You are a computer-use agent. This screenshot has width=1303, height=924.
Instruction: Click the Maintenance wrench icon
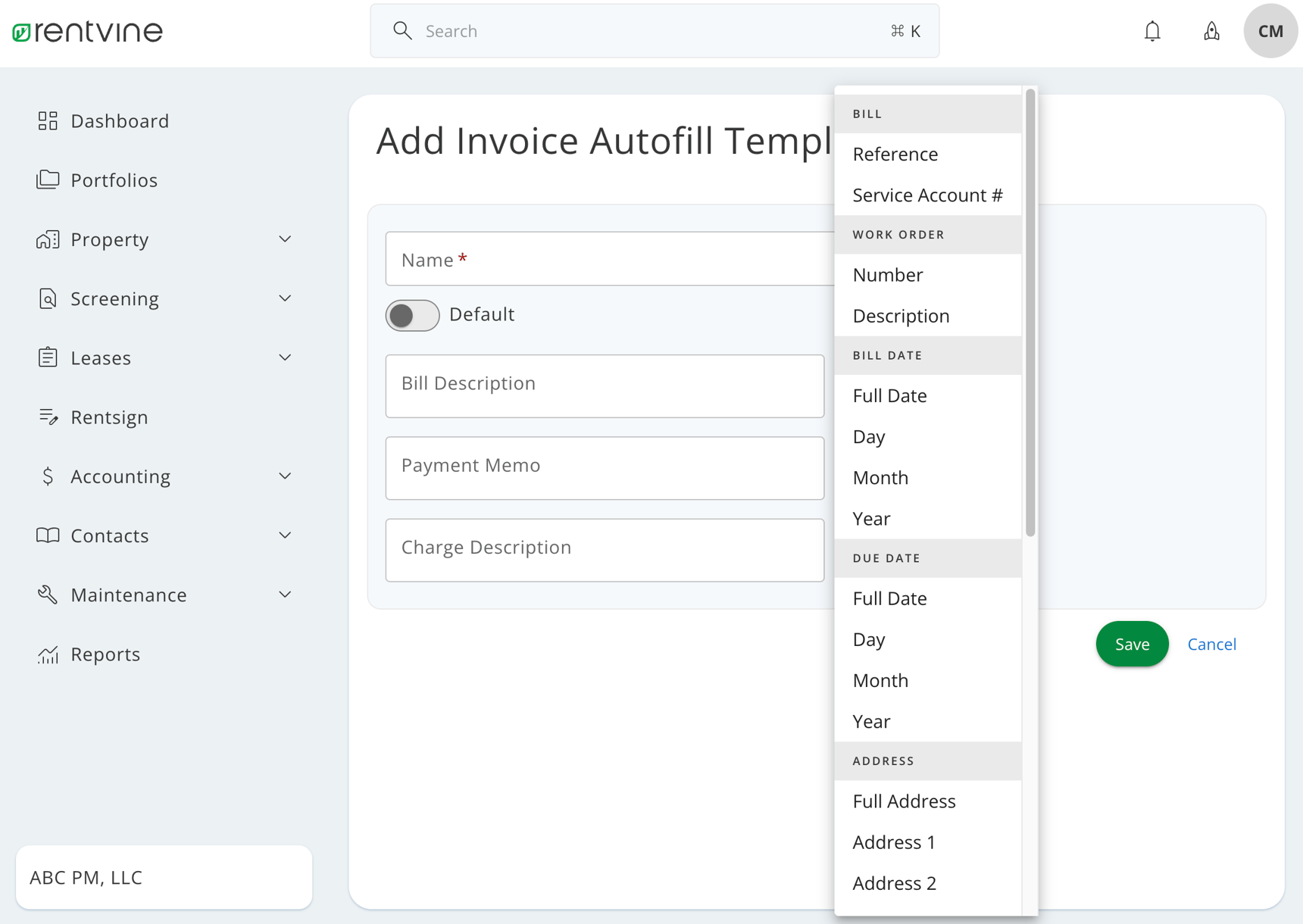[47, 594]
